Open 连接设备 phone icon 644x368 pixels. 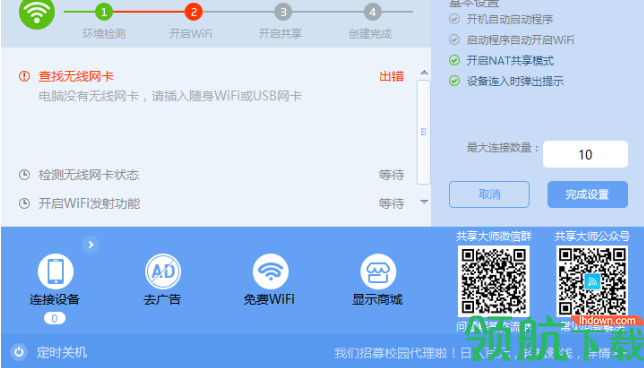(55, 271)
